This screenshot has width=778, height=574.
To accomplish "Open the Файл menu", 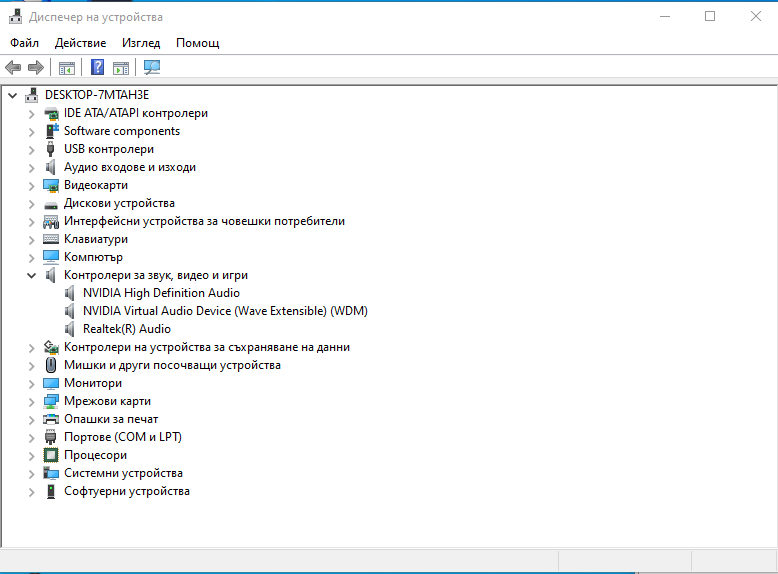I will [24, 43].
